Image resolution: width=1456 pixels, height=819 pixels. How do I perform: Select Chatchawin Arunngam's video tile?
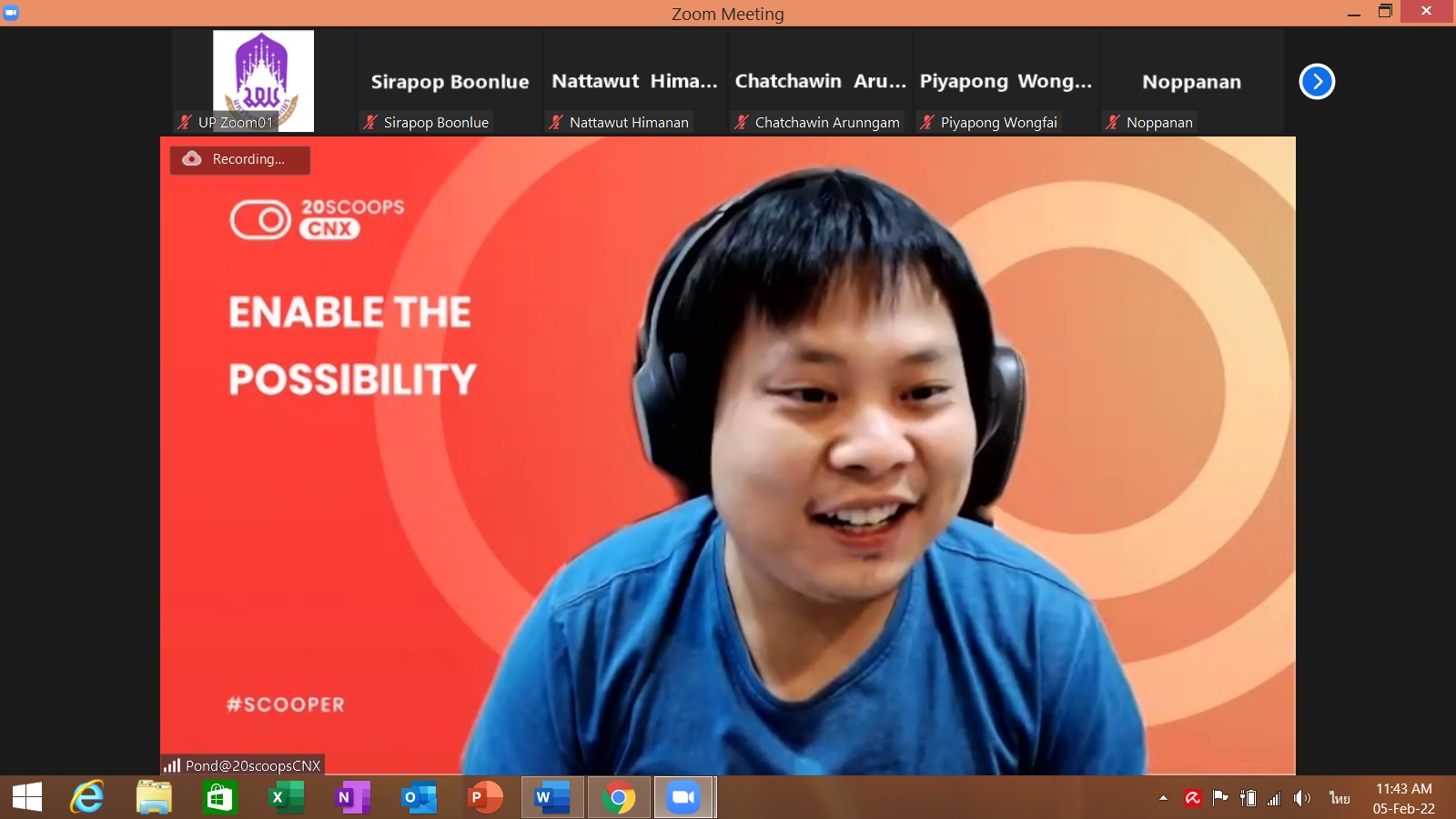[x=821, y=82]
